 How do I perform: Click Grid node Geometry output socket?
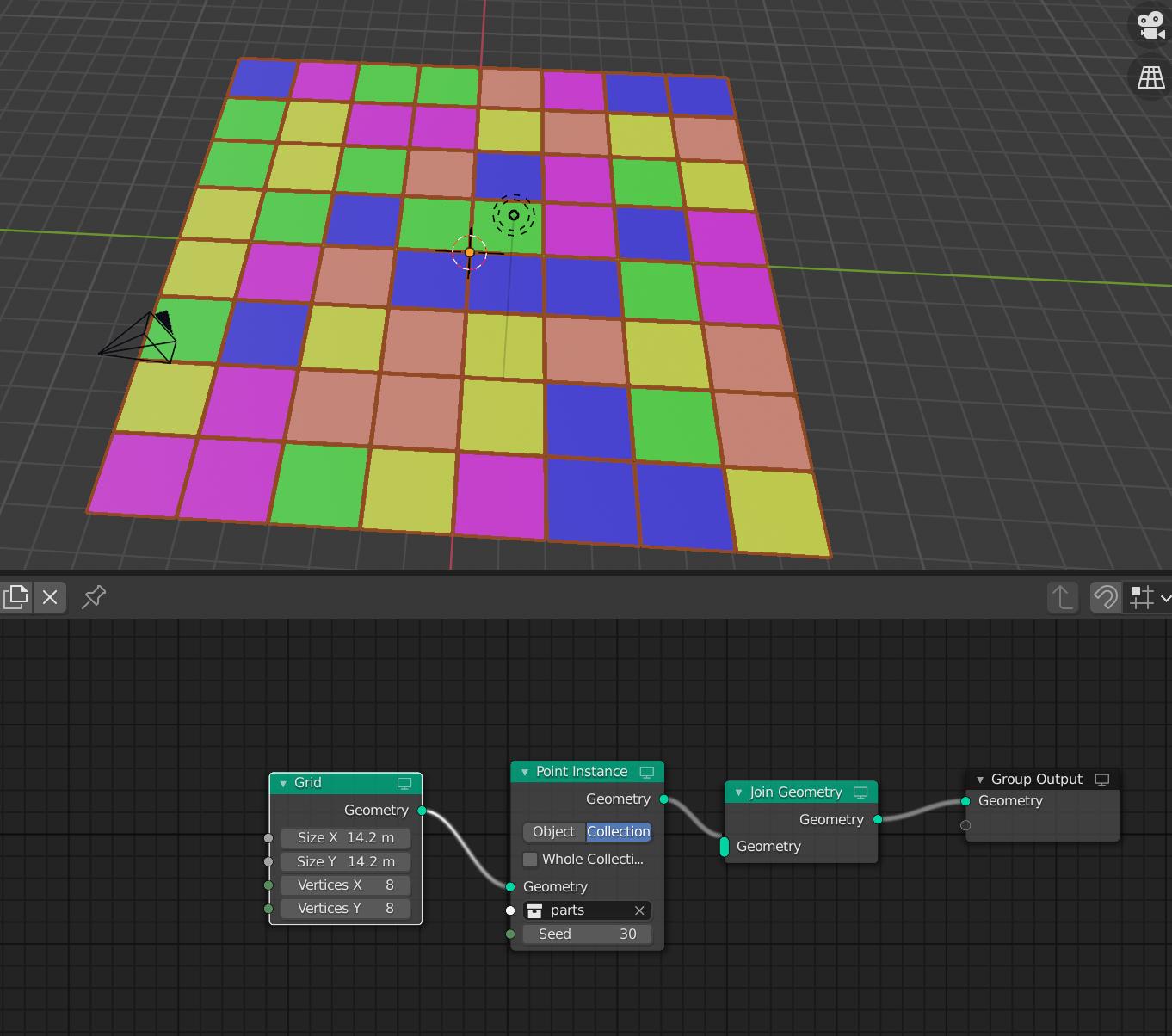pyautogui.click(x=422, y=811)
